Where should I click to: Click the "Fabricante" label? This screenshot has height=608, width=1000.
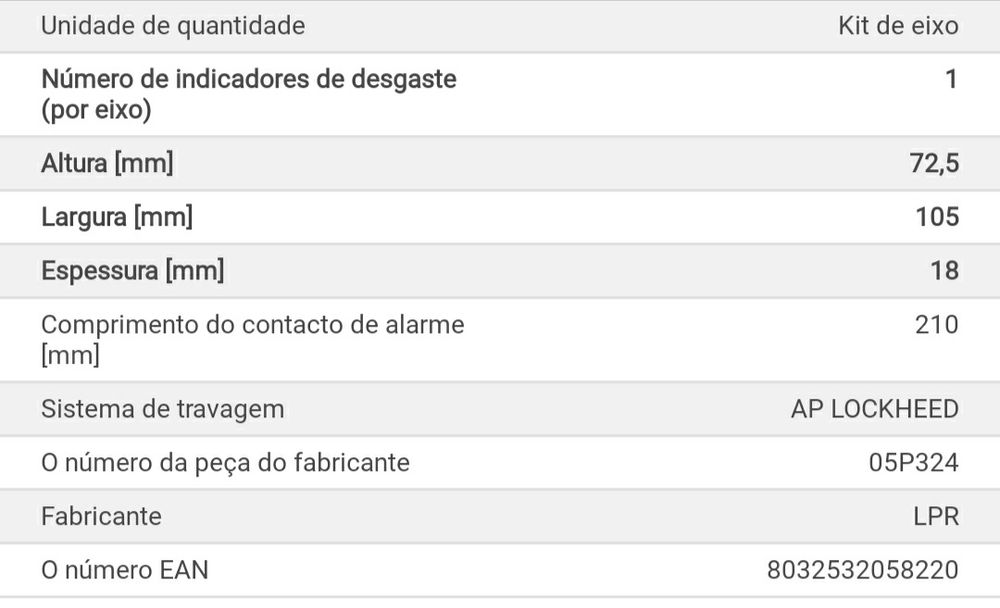click(x=101, y=517)
